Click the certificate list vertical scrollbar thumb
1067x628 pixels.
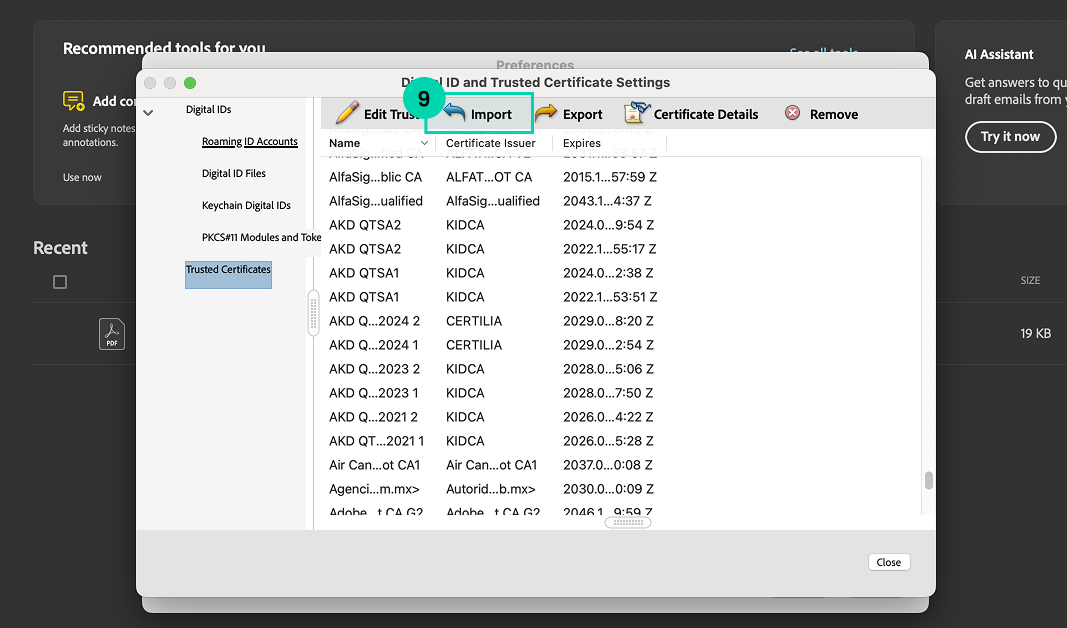point(928,481)
